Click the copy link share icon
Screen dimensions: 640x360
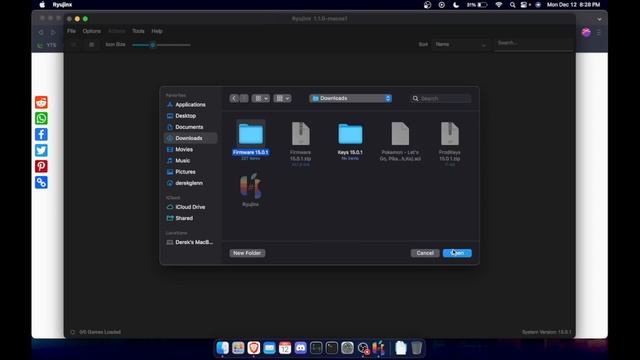click(41, 182)
